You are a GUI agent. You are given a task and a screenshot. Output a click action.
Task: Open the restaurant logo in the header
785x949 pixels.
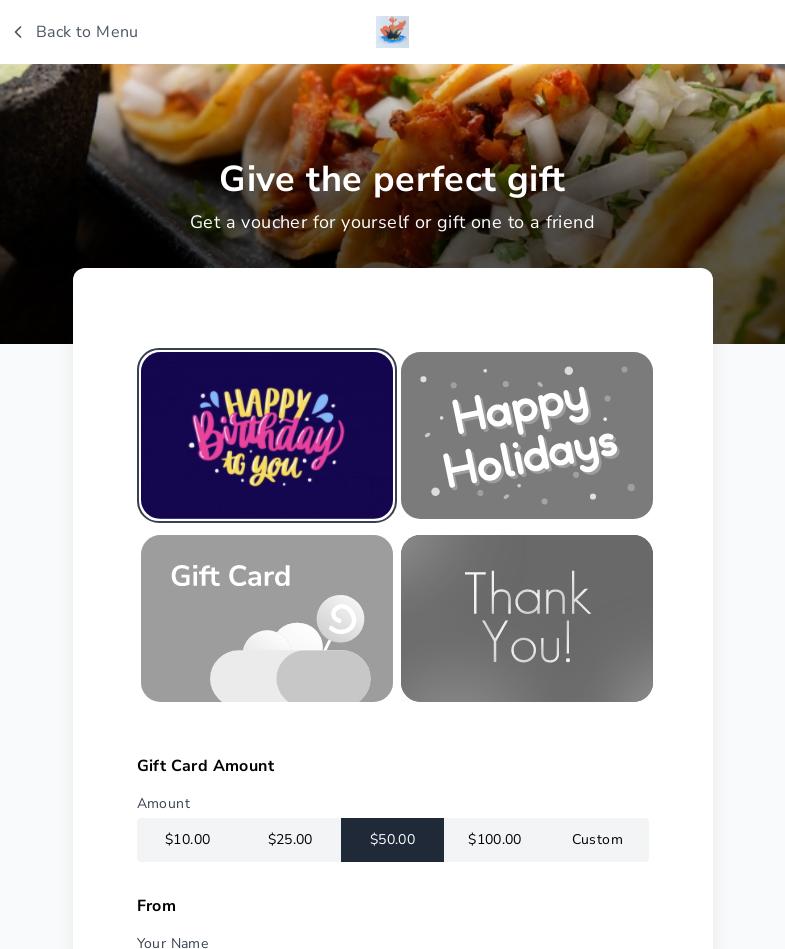[392, 32]
